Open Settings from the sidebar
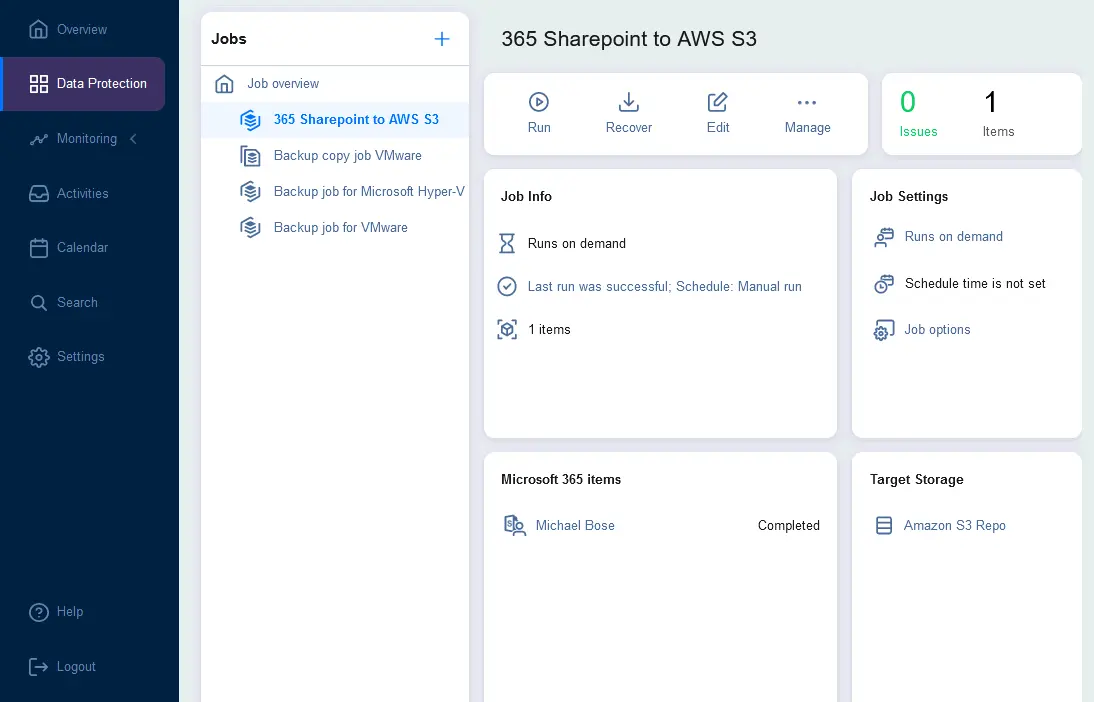This screenshot has height=702, width=1094. pos(82,357)
